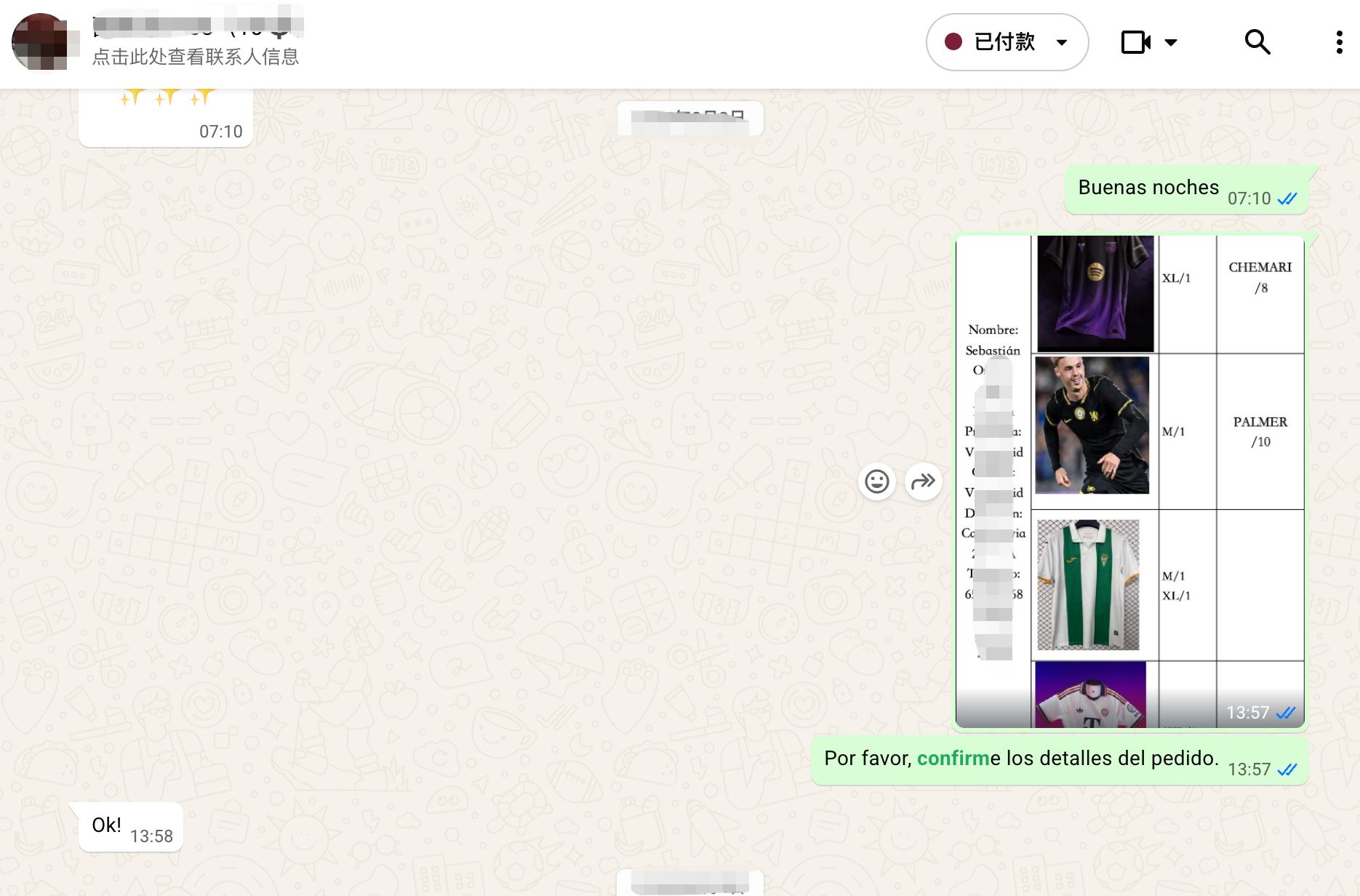React to the order image with emoji
Screen dimensions: 1360x896
tap(877, 481)
